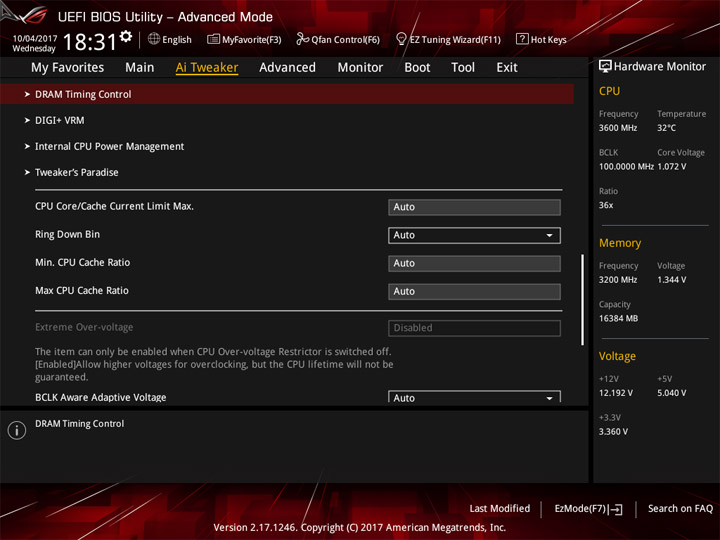Screen dimensions: 720x540
Task: Launch Qfan Control(F6)
Action: click(x=338, y=39)
